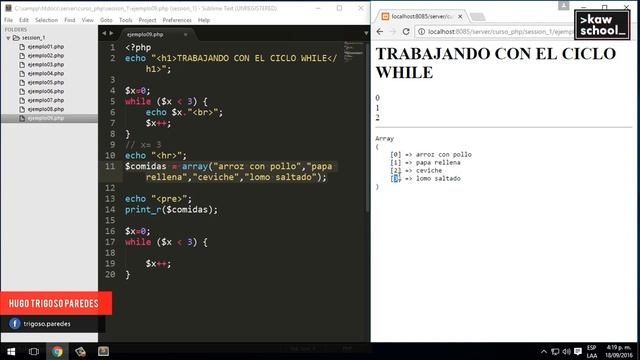640x360 pixels.
Task: Click the page heading TRABAJANDO CON EL CICLO WHILE
Action: click(496, 63)
